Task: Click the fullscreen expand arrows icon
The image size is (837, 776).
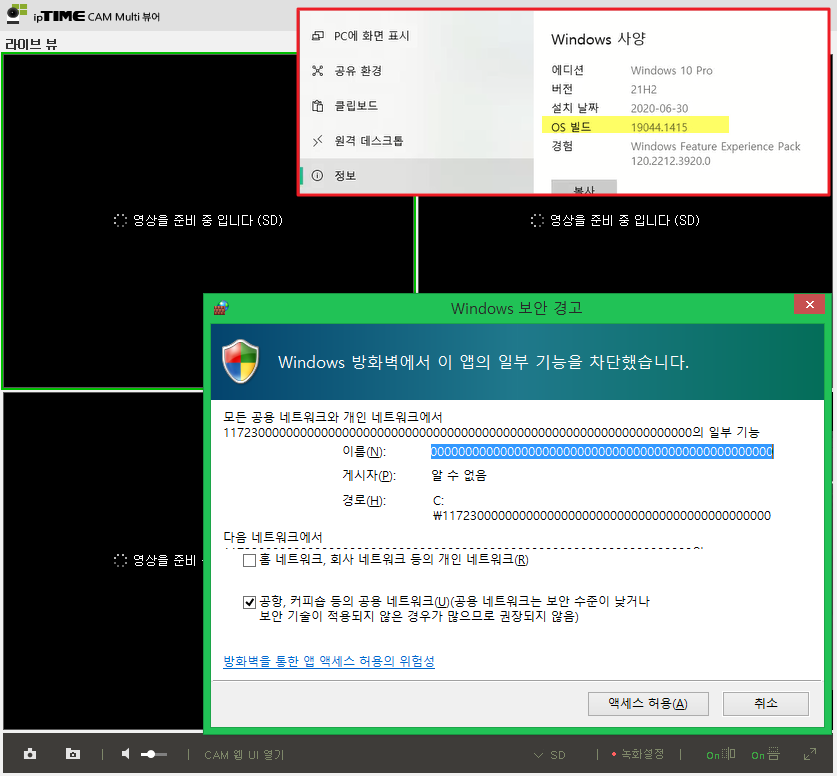Action: [810, 754]
